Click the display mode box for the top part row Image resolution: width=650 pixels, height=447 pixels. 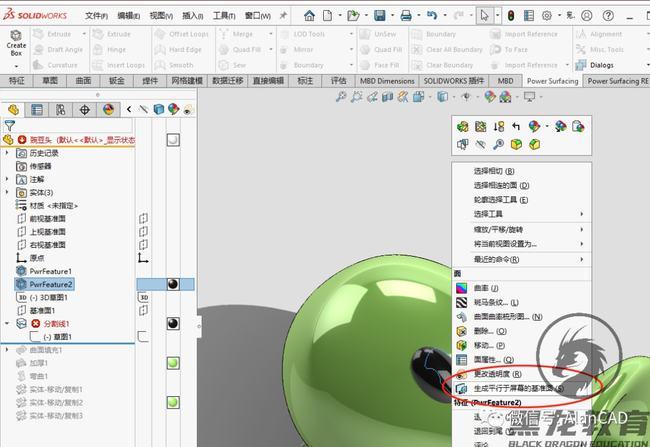(173, 140)
